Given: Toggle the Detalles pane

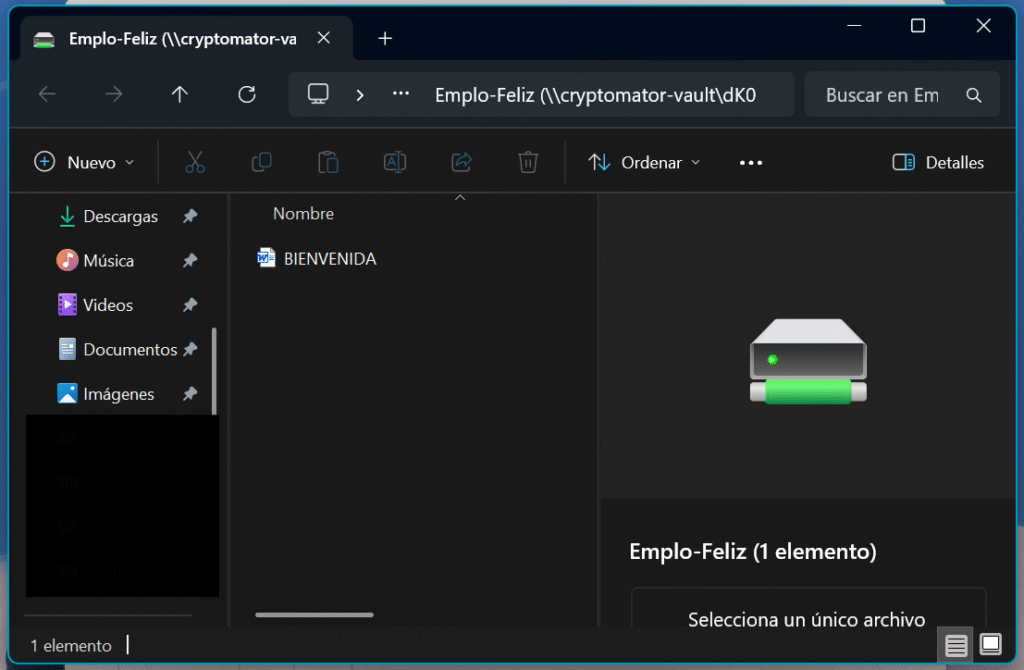Looking at the screenshot, I should pos(938,162).
